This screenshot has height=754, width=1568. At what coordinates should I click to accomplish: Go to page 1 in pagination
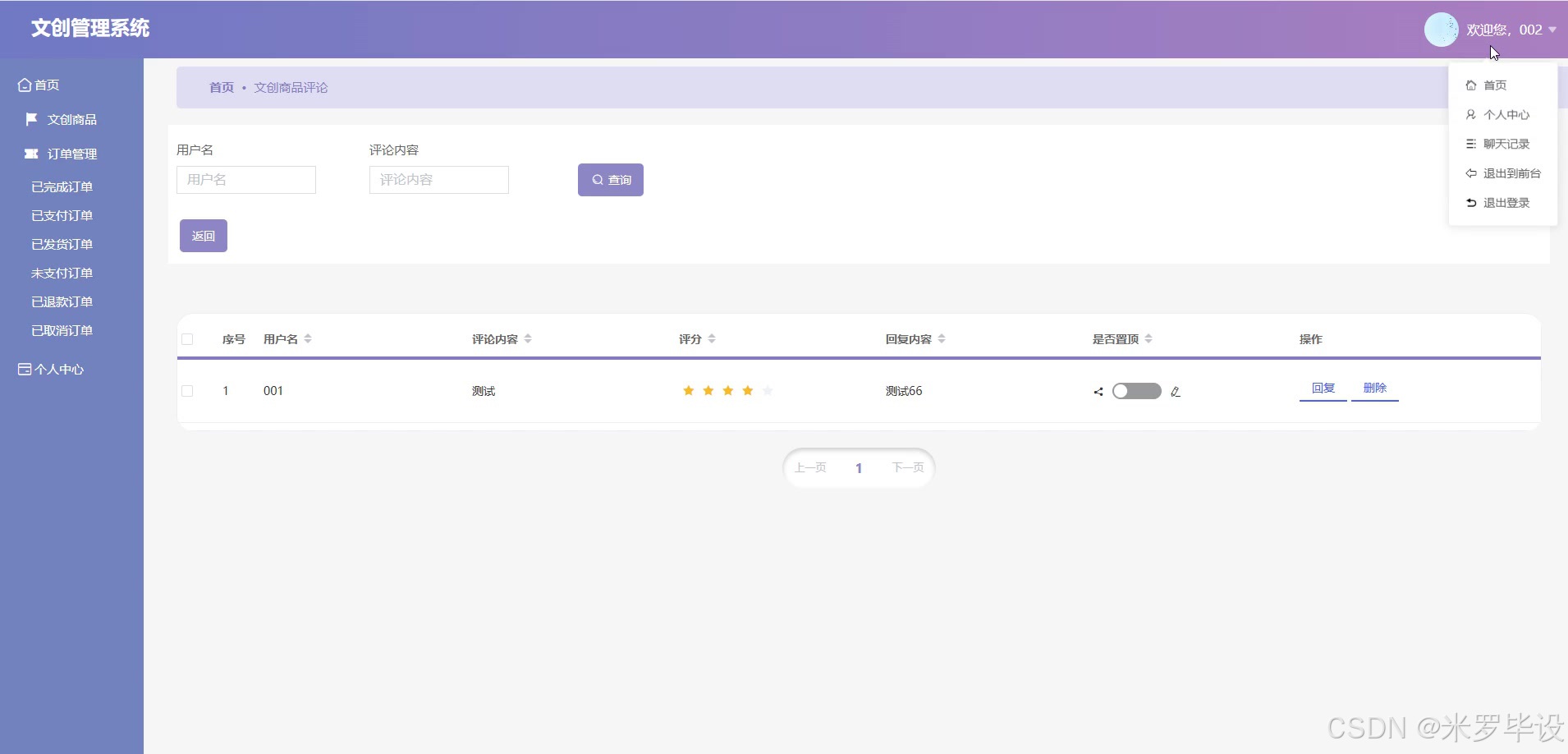tap(859, 468)
